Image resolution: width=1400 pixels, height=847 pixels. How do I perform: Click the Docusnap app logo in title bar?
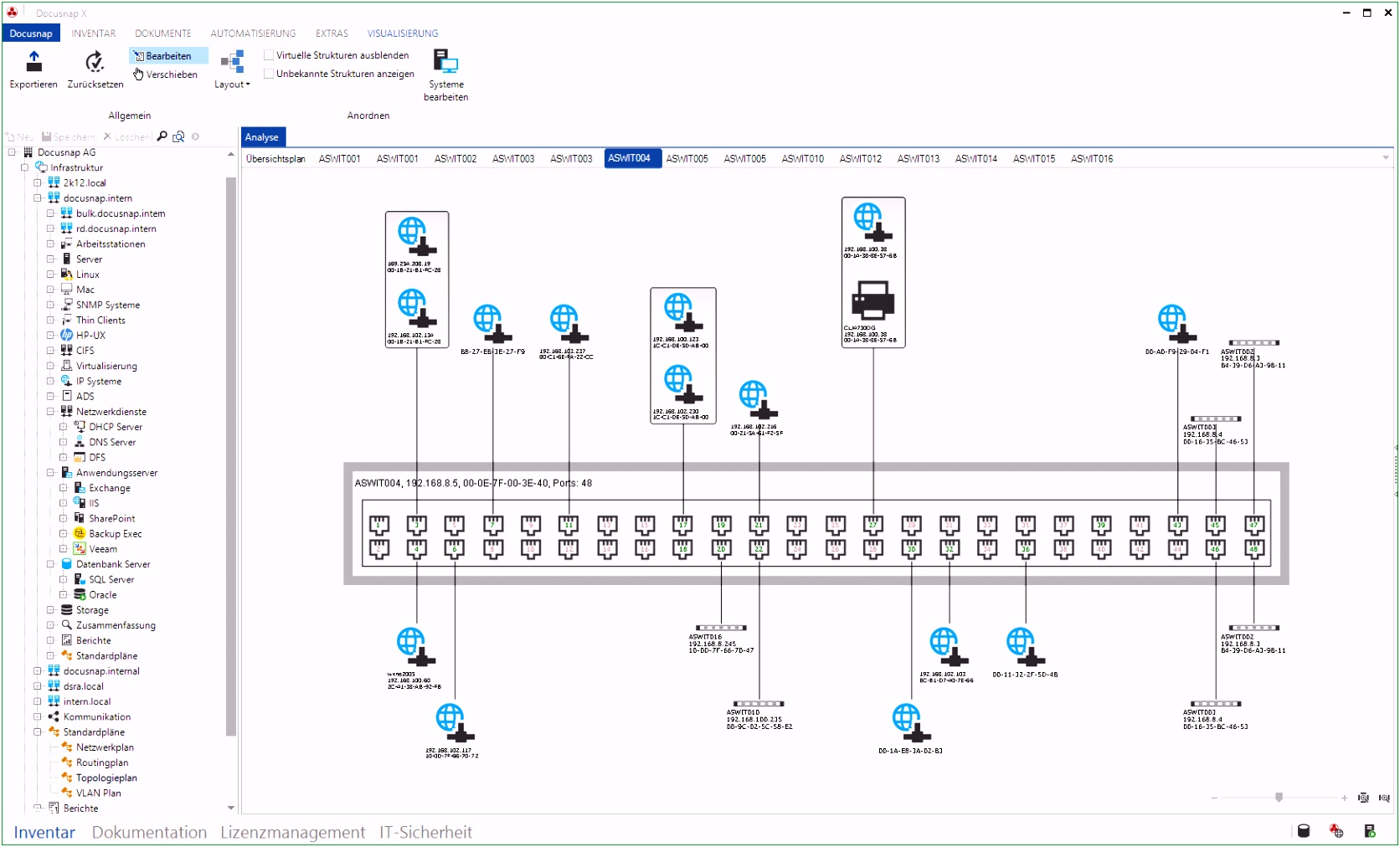[x=13, y=13]
